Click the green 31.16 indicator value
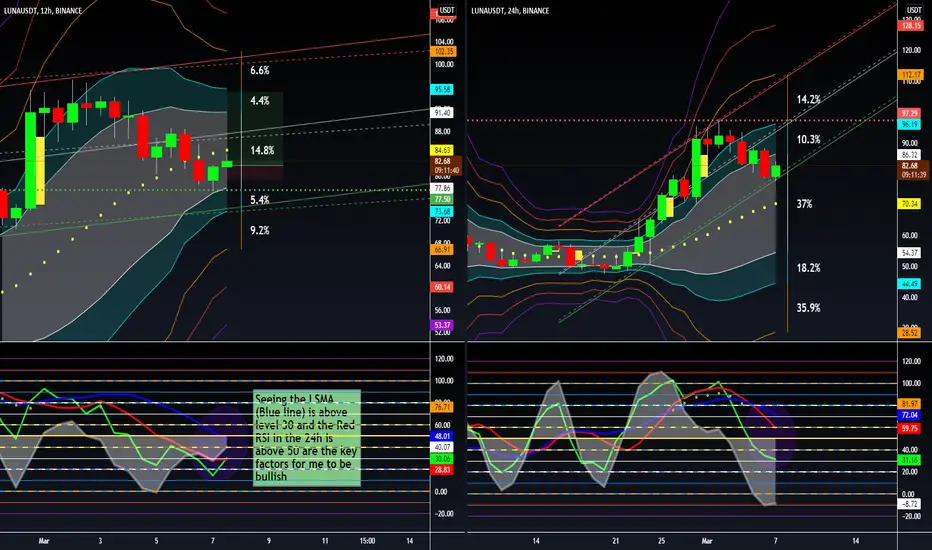This screenshot has height=550, width=932. (x=909, y=460)
